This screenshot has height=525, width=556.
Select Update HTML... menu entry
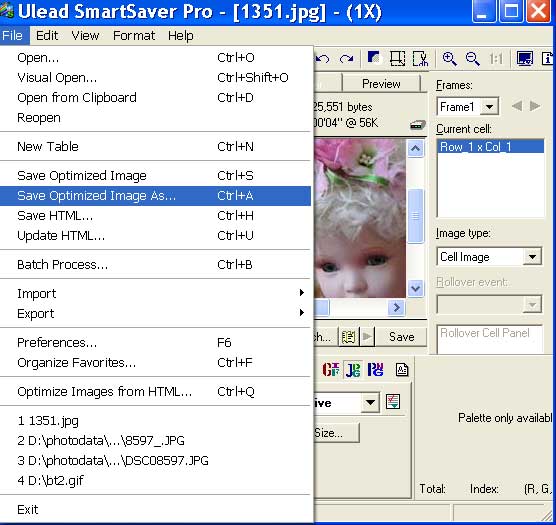pyautogui.click(x=155, y=235)
